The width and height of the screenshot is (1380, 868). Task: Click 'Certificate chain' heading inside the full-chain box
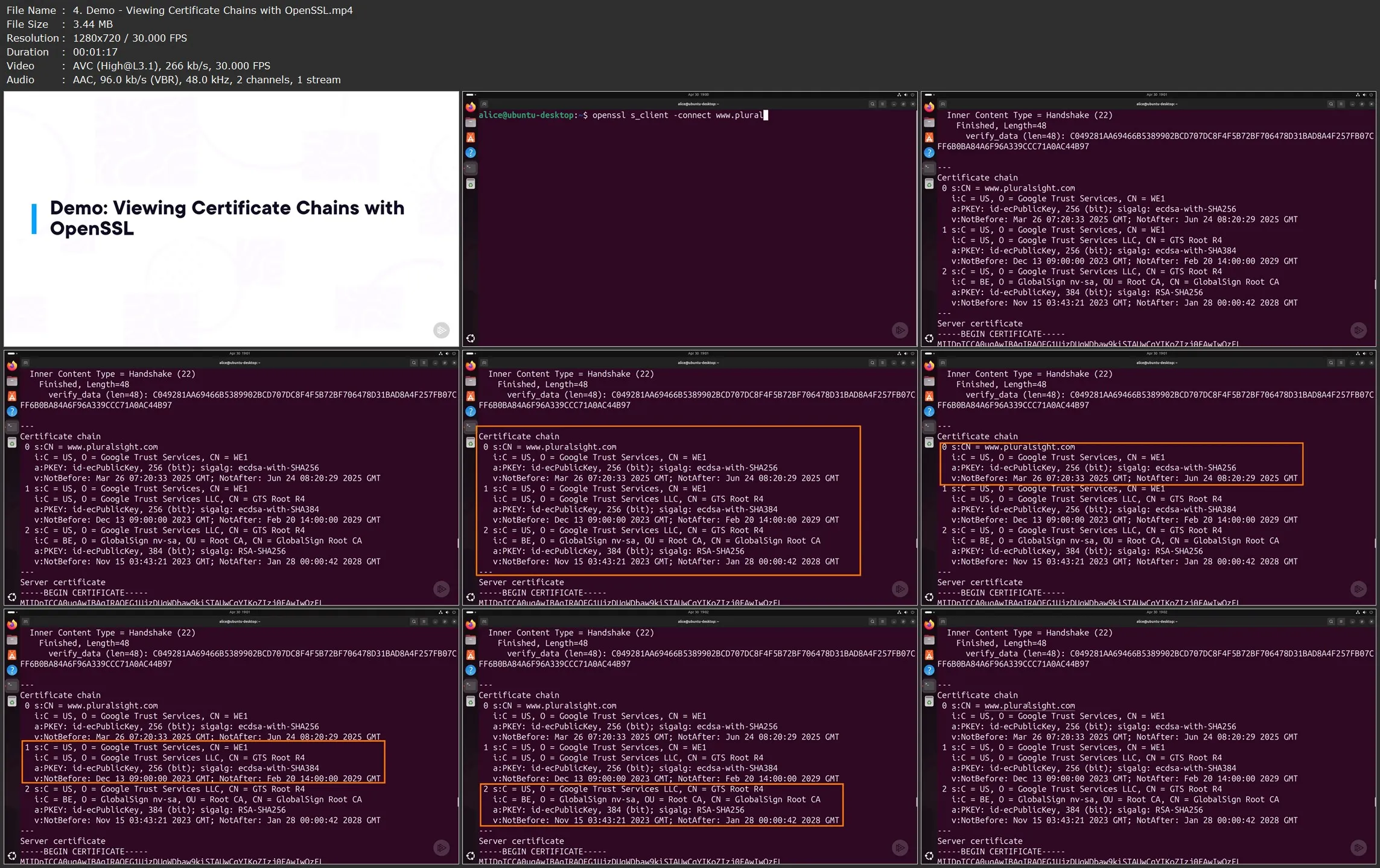pos(519,436)
